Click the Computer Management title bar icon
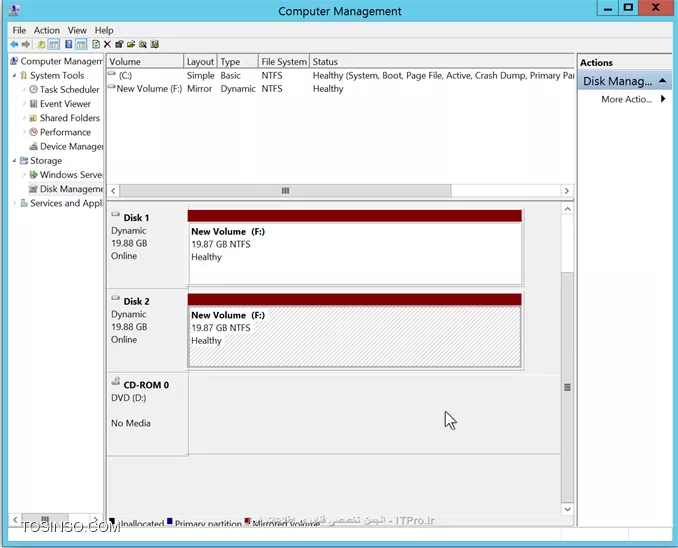 point(14,10)
